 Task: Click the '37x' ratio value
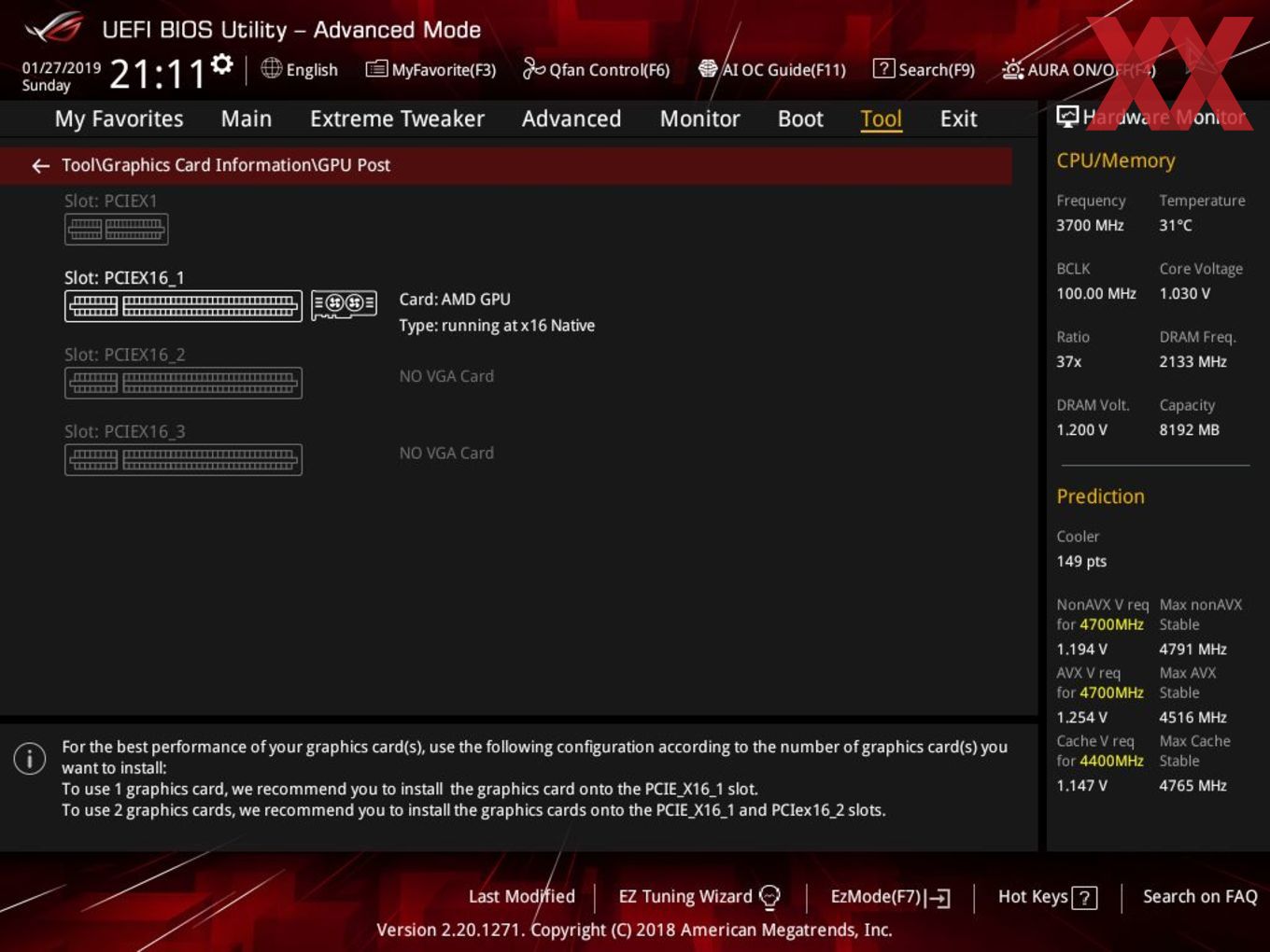click(1069, 361)
